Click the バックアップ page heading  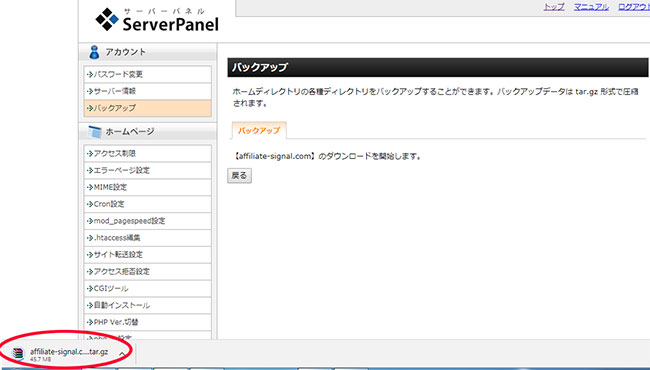tap(260, 67)
